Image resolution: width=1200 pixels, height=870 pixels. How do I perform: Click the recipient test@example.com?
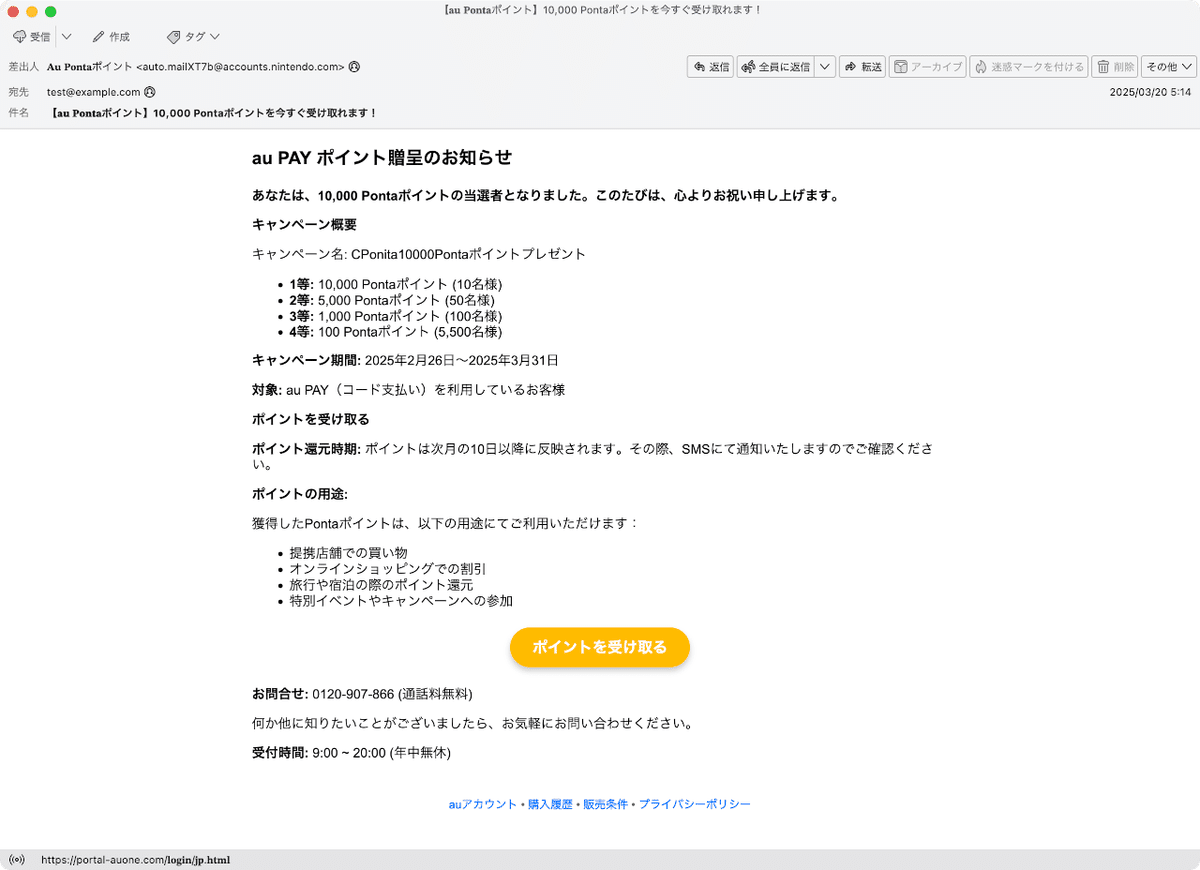click(93, 92)
